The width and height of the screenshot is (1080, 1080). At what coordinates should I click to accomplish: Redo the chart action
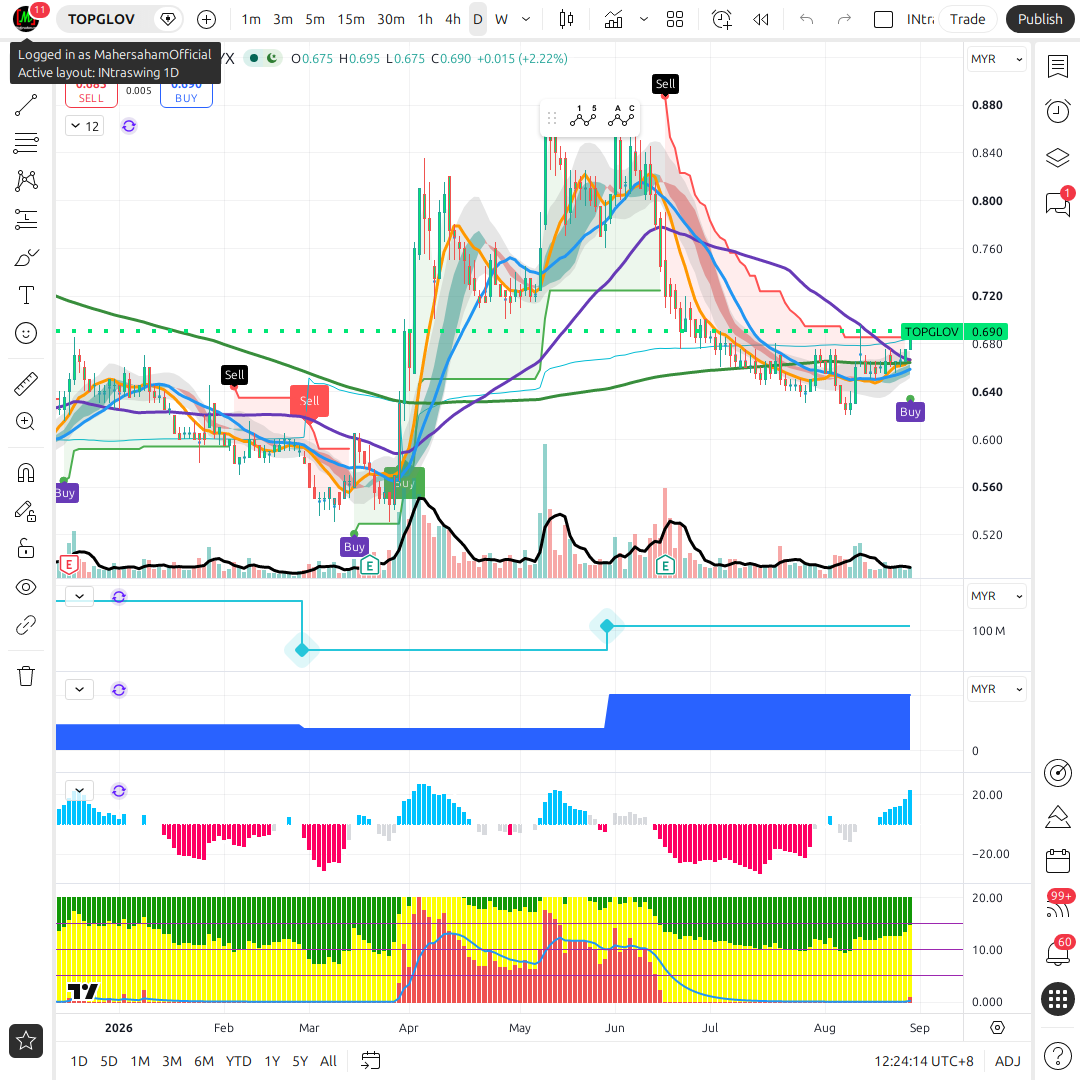pyautogui.click(x=844, y=19)
